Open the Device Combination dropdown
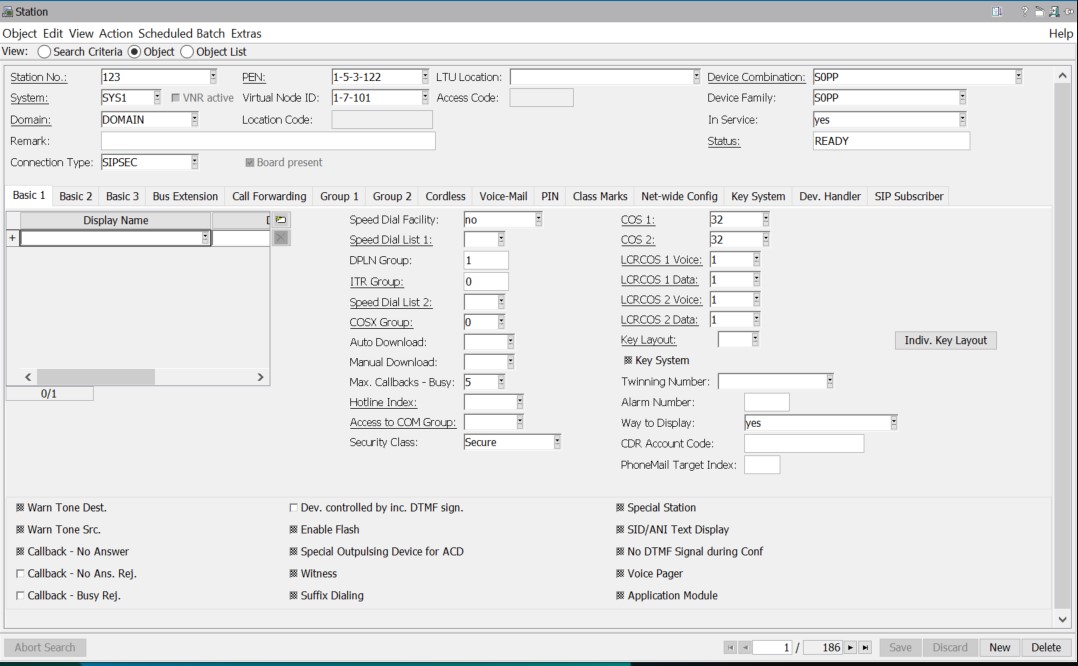Image resolution: width=1078 pixels, height=666 pixels. coord(1018,77)
